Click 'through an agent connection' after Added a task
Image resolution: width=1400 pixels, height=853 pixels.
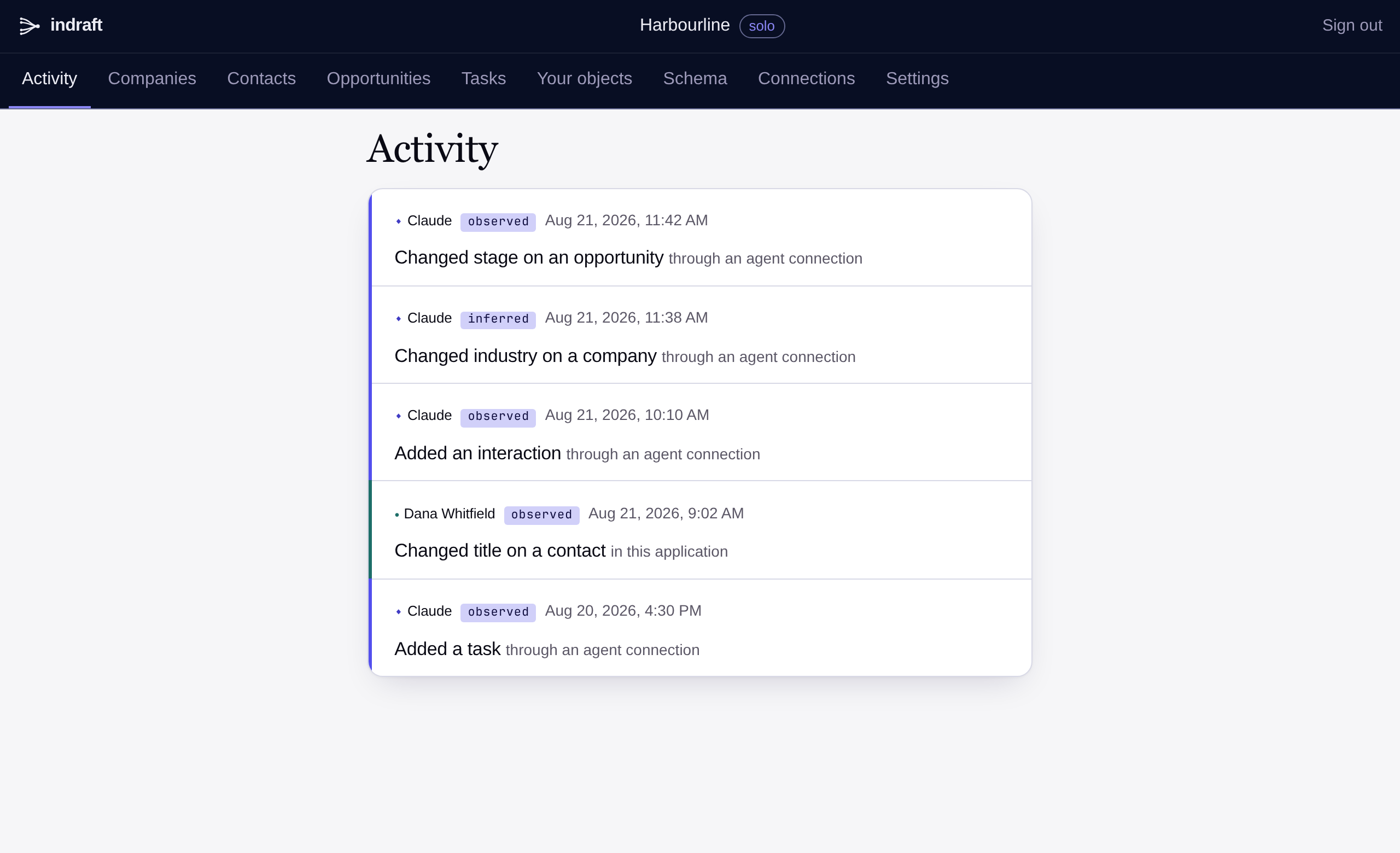[x=602, y=650]
